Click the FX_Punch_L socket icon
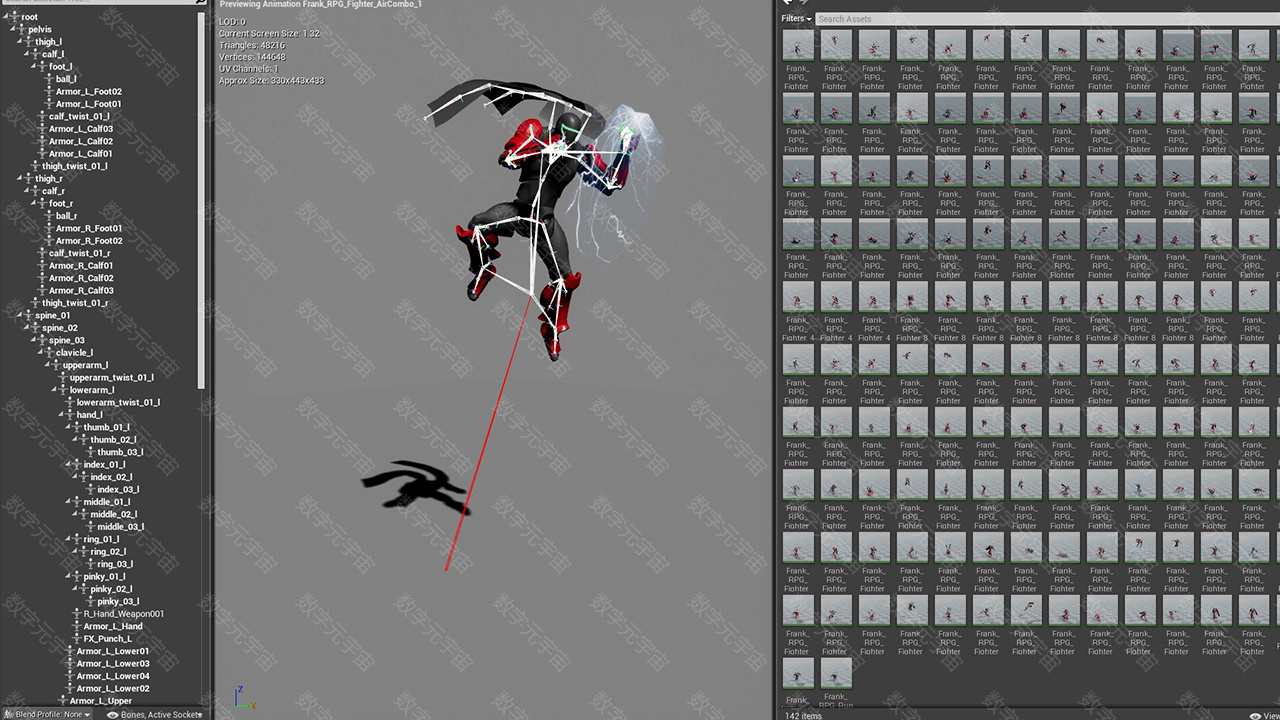This screenshot has width=1280, height=720. click(x=77, y=639)
